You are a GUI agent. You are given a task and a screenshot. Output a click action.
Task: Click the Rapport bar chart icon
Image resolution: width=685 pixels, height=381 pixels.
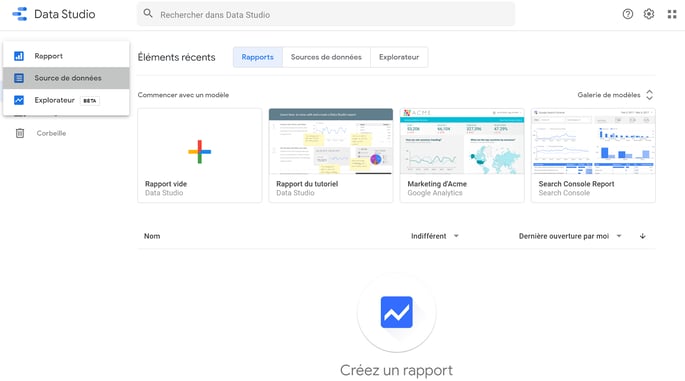click(x=19, y=56)
